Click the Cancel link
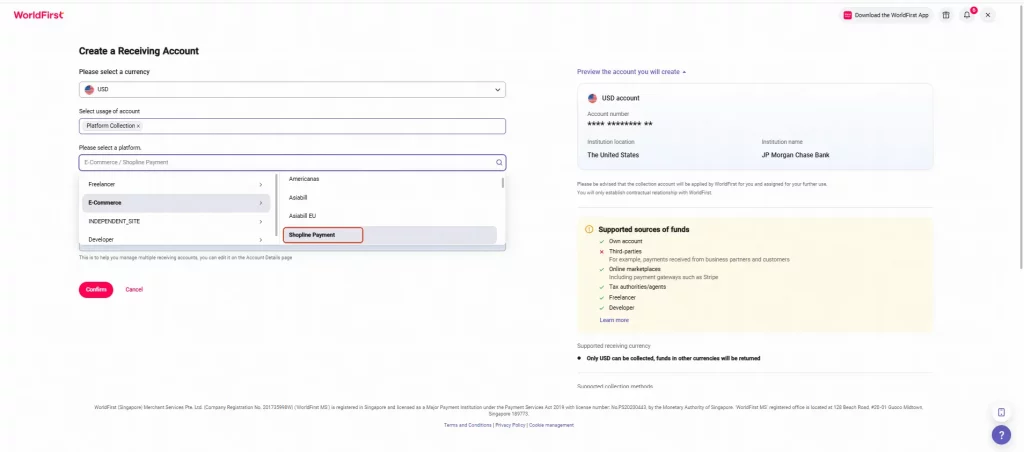 [134, 289]
